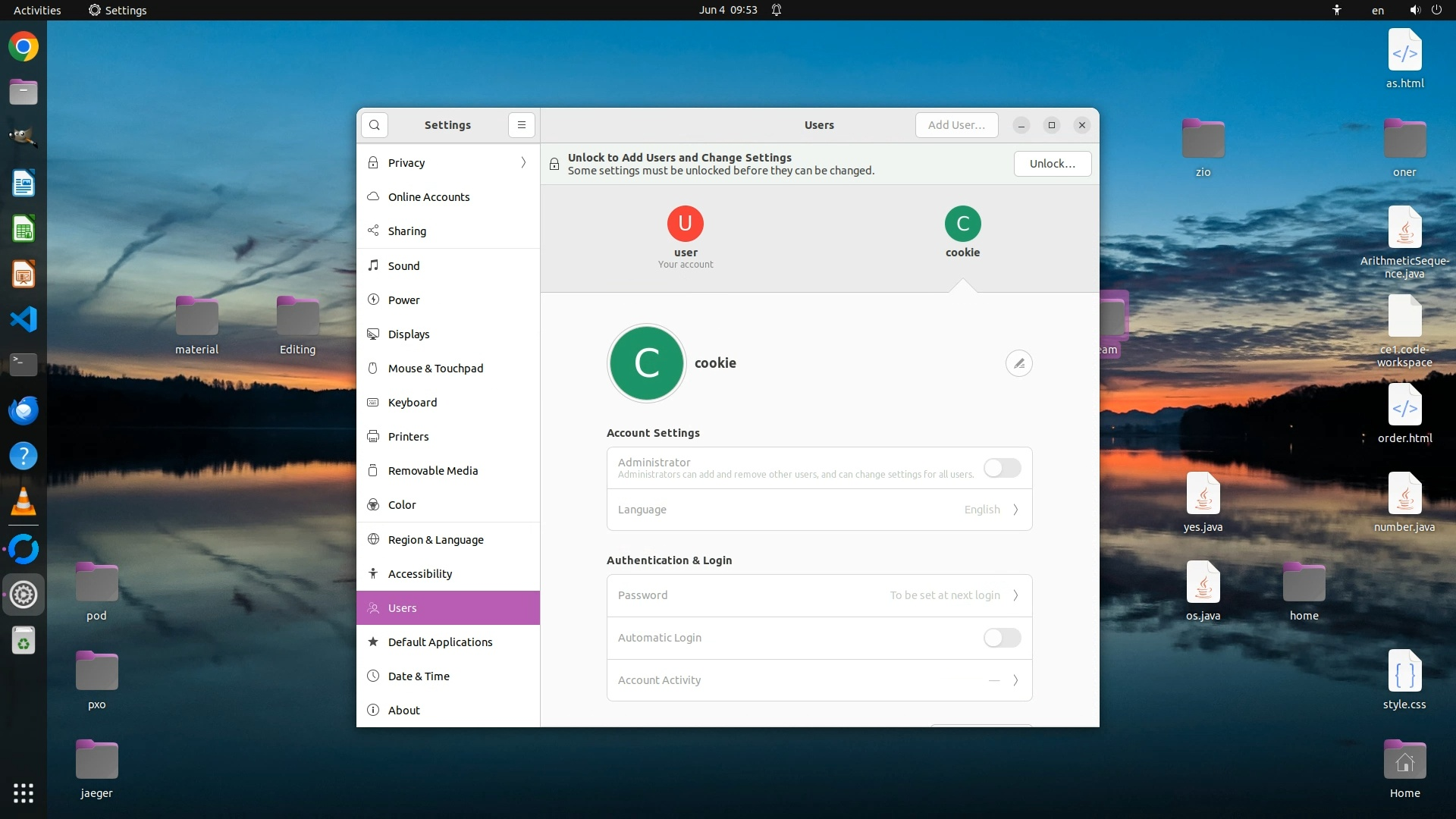Expand the Account Activity row
Screen dimensions: 1456x819
[x=819, y=680]
